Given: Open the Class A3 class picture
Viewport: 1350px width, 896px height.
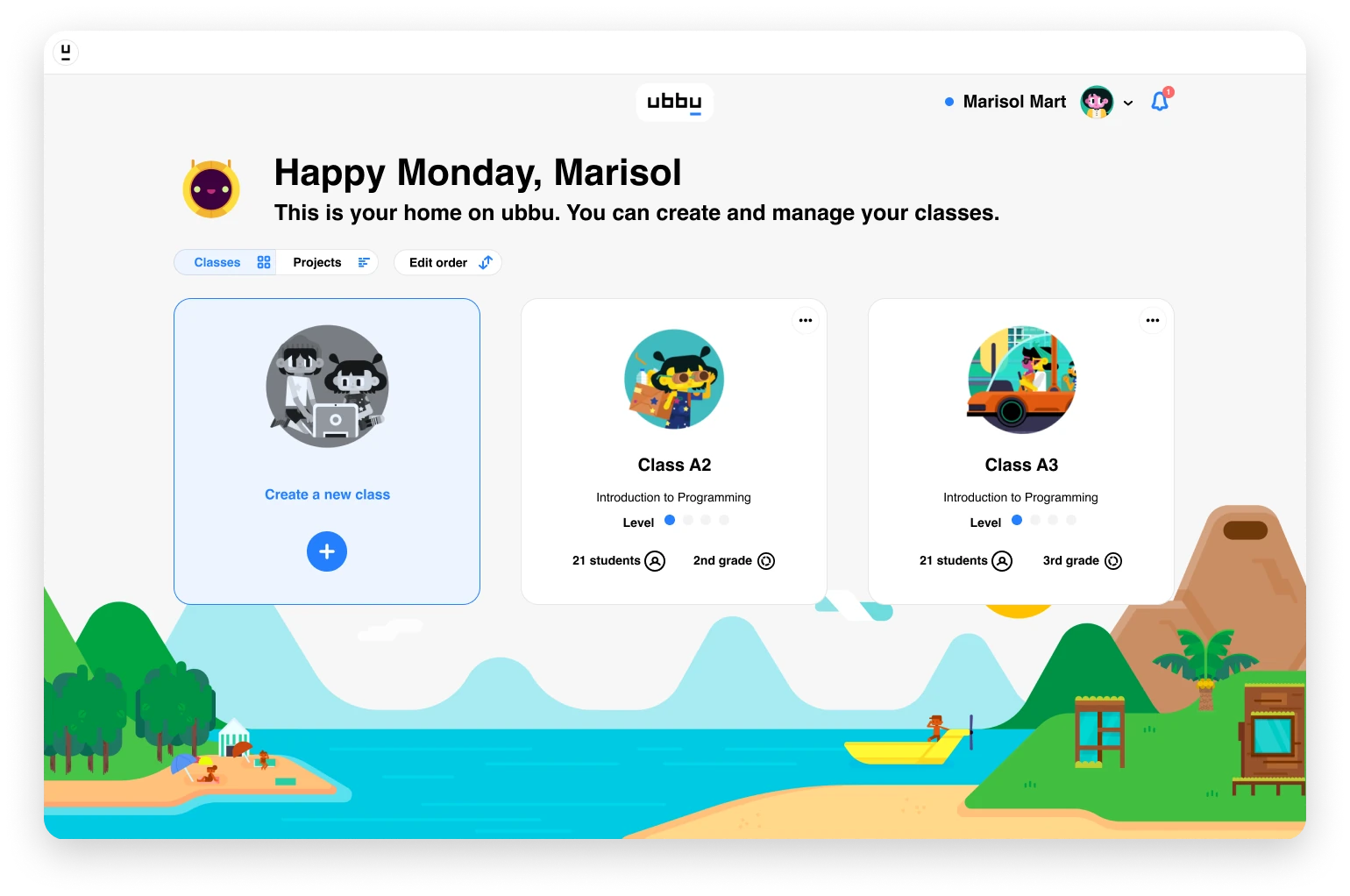Looking at the screenshot, I should point(1021,379).
